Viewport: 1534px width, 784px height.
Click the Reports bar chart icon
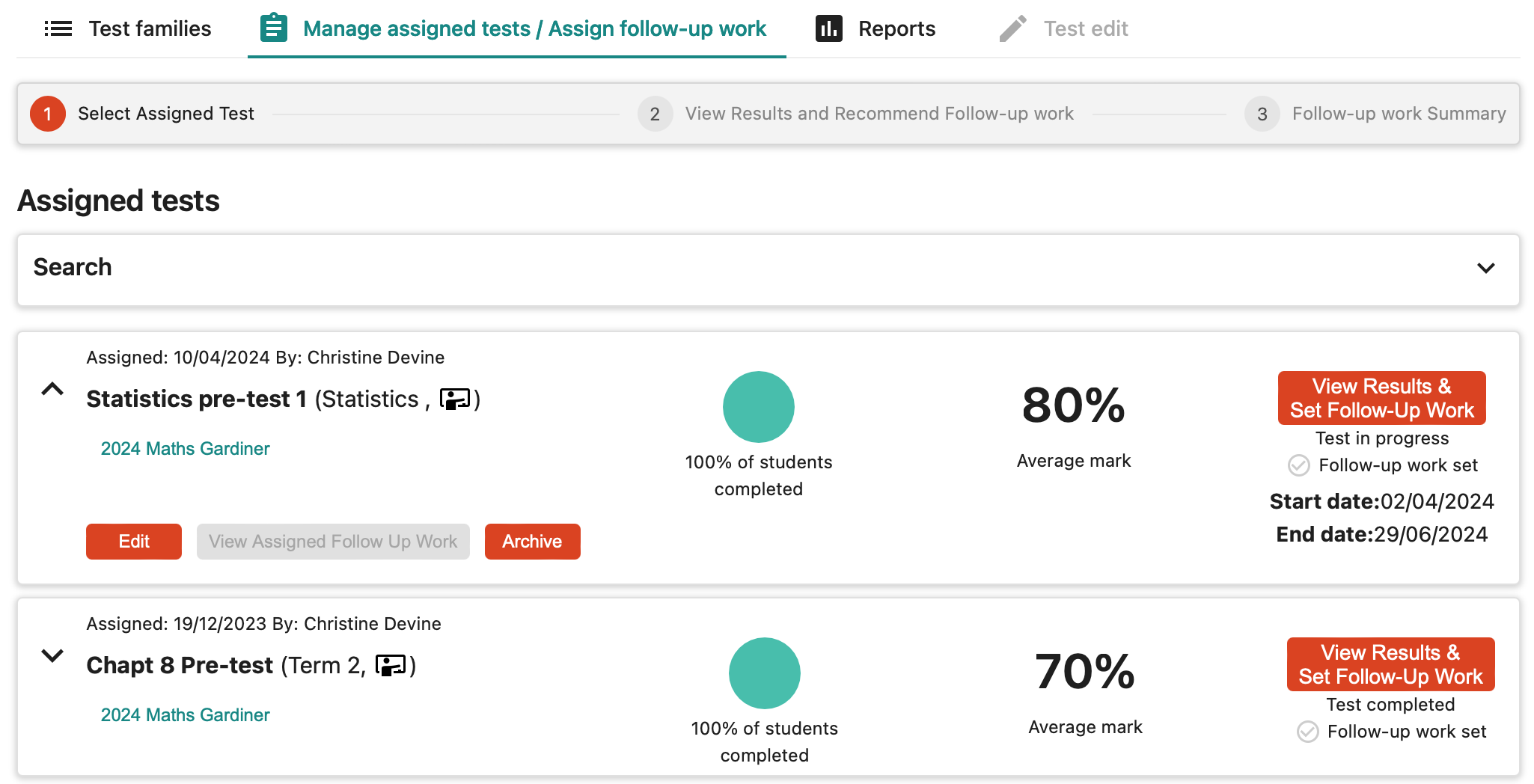(x=829, y=28)
